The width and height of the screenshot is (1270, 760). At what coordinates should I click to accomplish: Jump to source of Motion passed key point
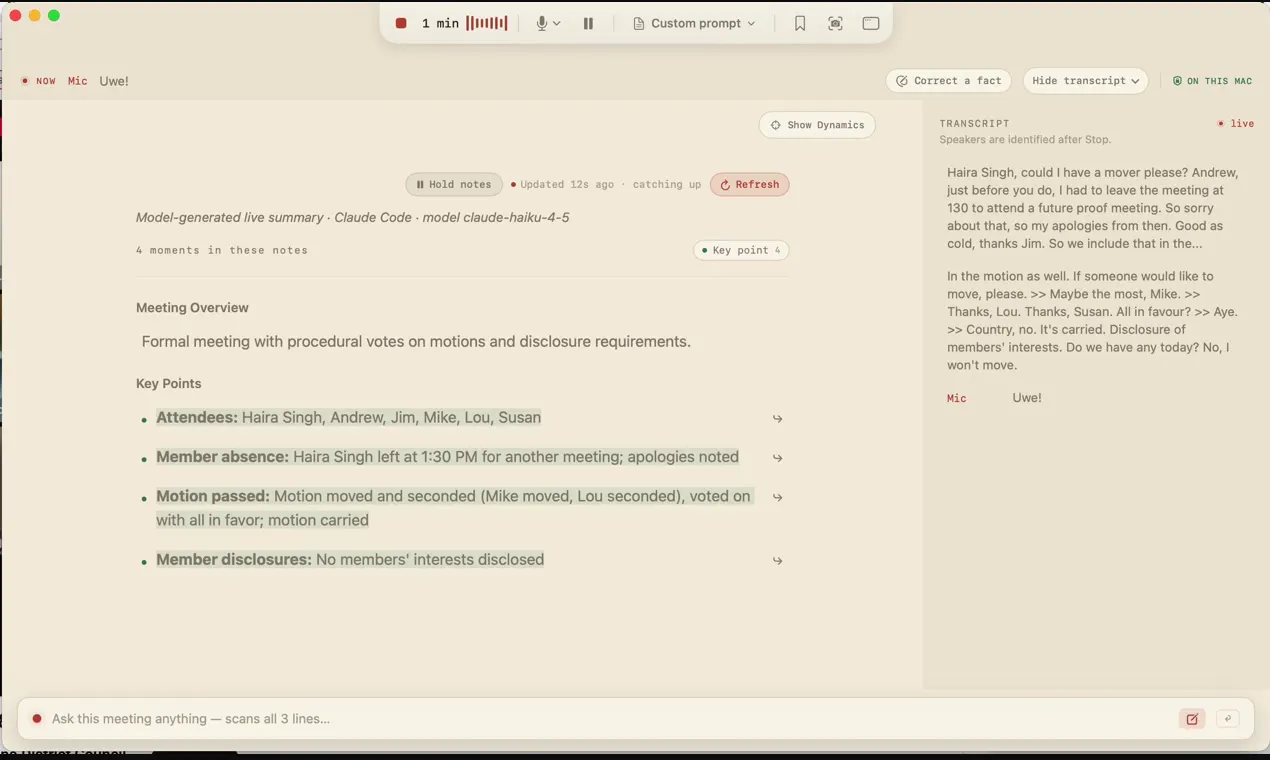click(x=777, y=497)
